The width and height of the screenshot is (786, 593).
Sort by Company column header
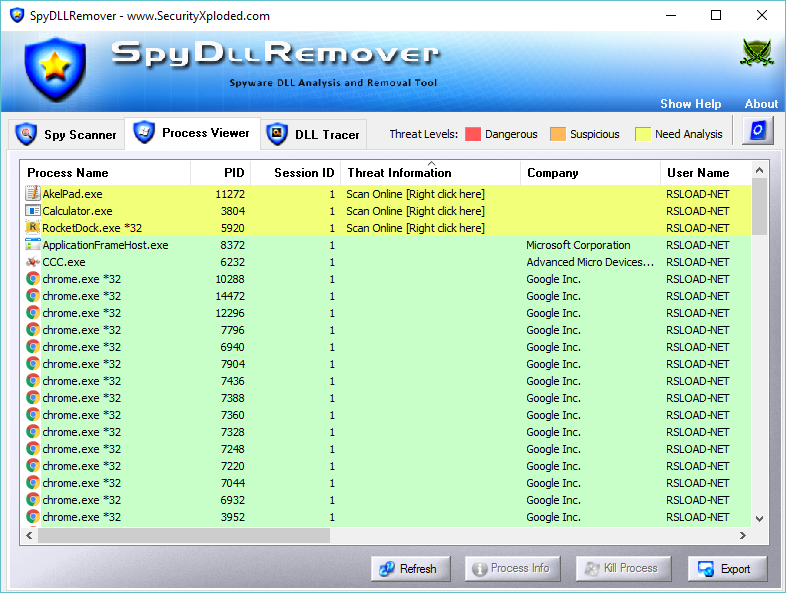click(591, 172)
